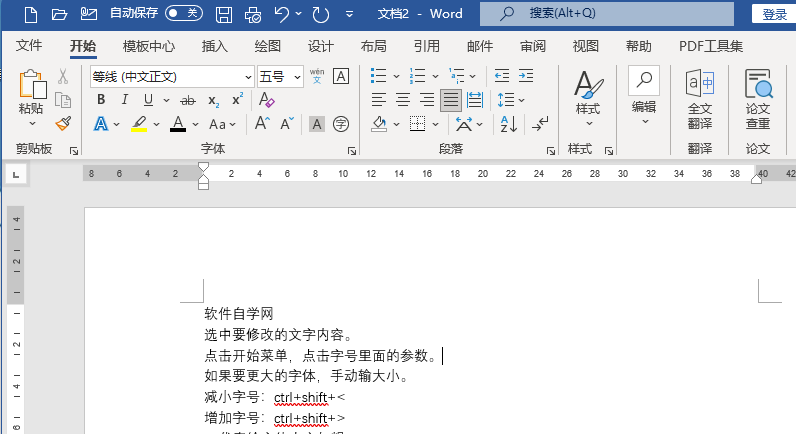Click the Save icon in quick access toolbar
Screen dimensions: 796x434
coord(224,14)
